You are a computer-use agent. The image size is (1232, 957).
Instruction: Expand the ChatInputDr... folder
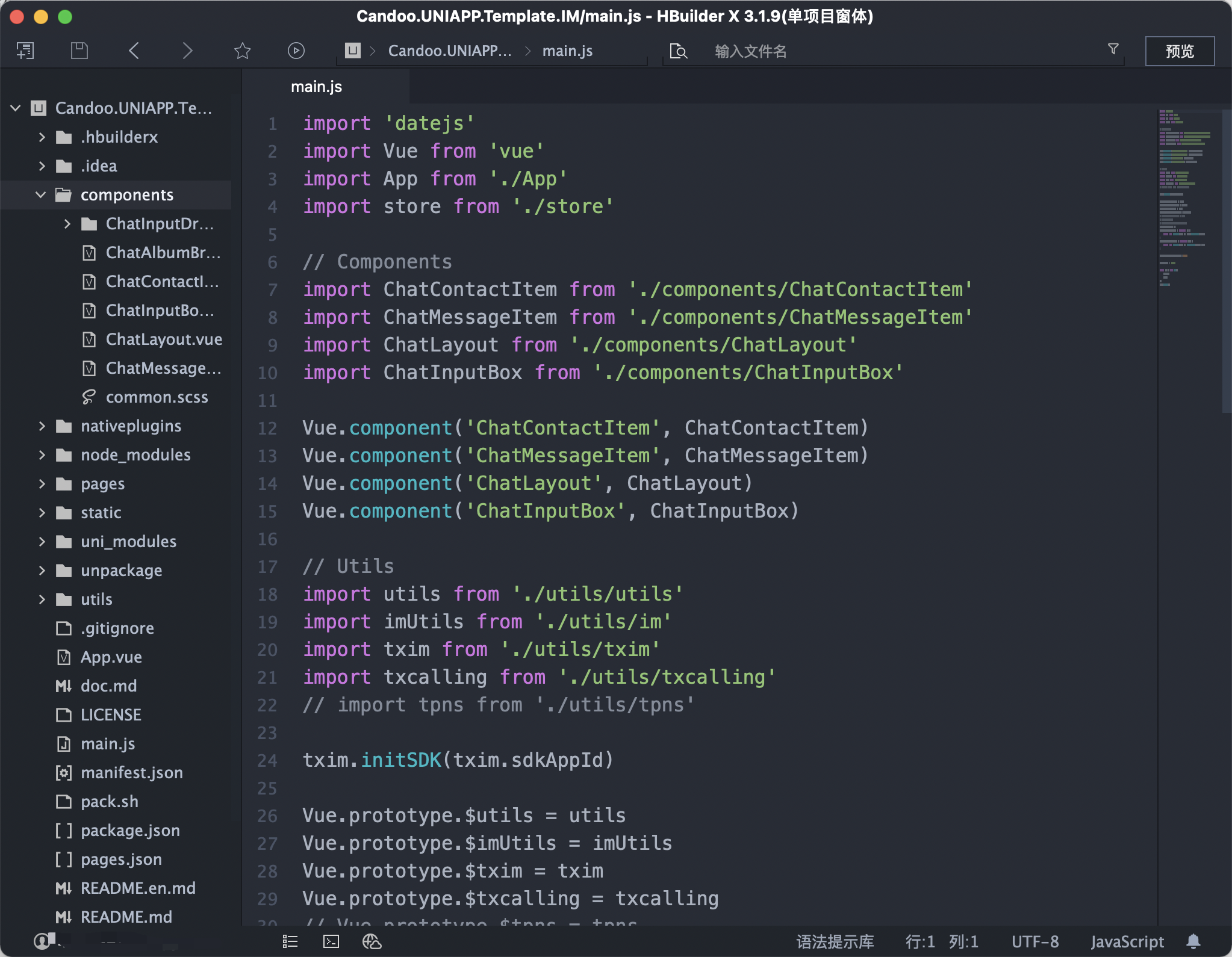[67, 224]
